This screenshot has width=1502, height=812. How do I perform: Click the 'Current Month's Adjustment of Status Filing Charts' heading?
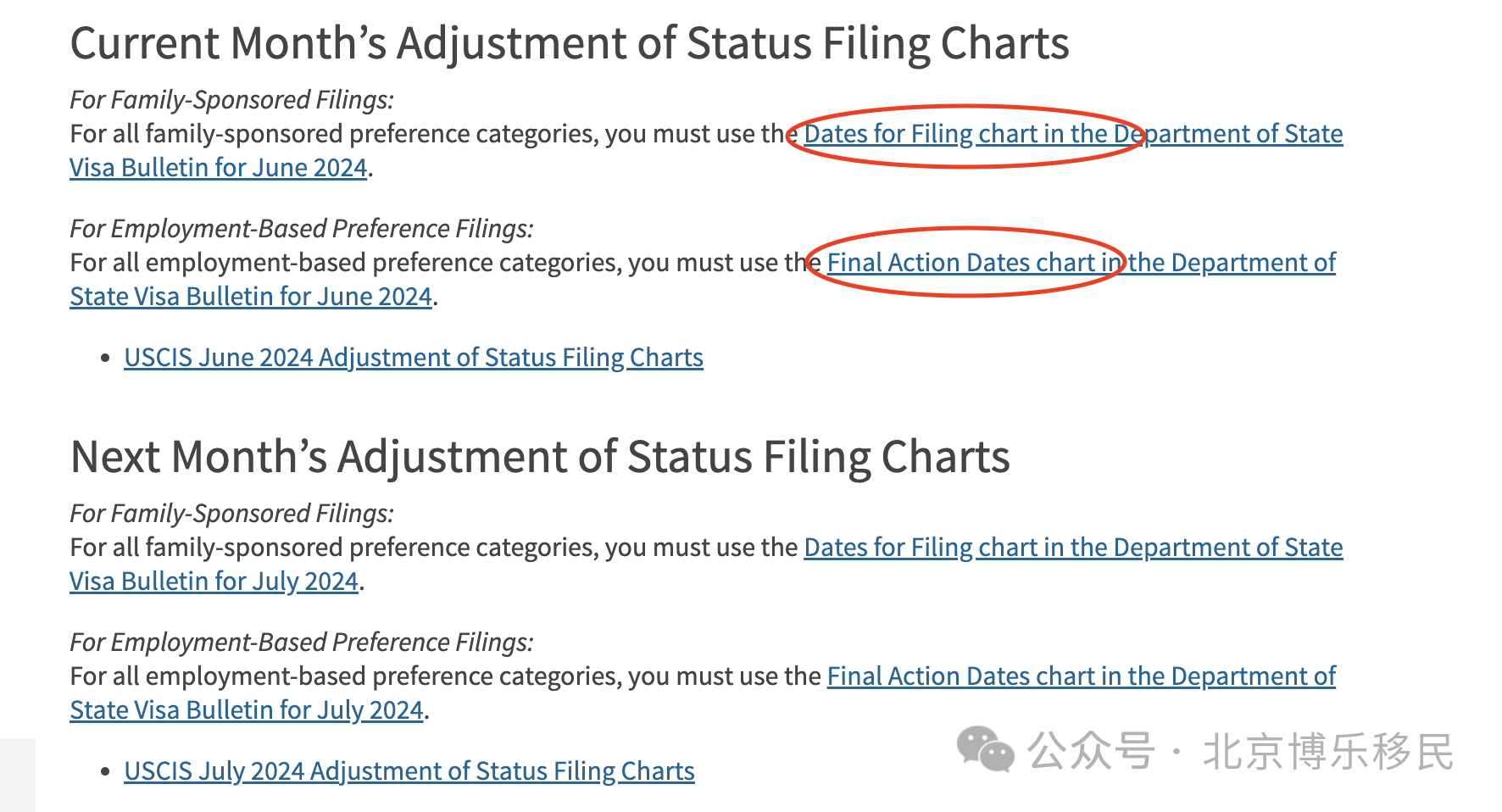click(x=570, y=44)
